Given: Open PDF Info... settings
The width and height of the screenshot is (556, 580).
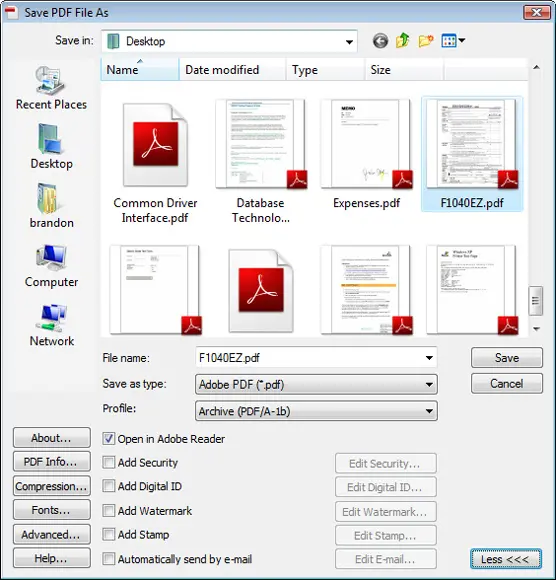Looking at the screenshot, I should [51, 462].
